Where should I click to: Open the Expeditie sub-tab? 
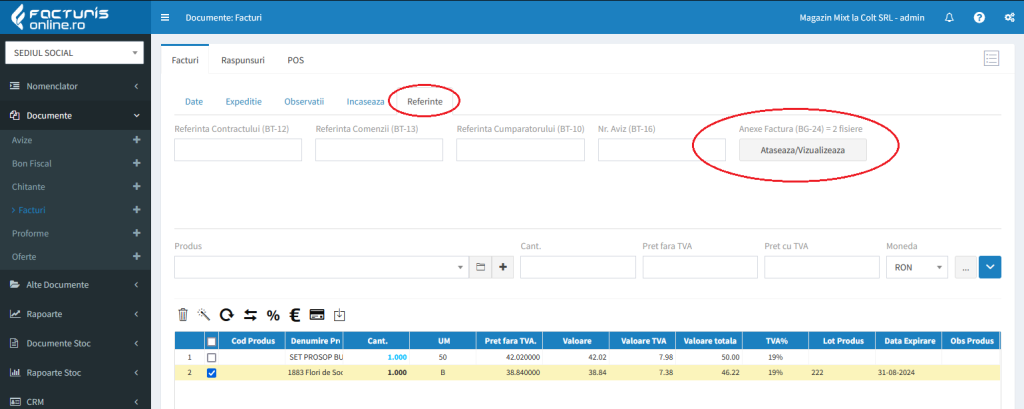point(244,102)
